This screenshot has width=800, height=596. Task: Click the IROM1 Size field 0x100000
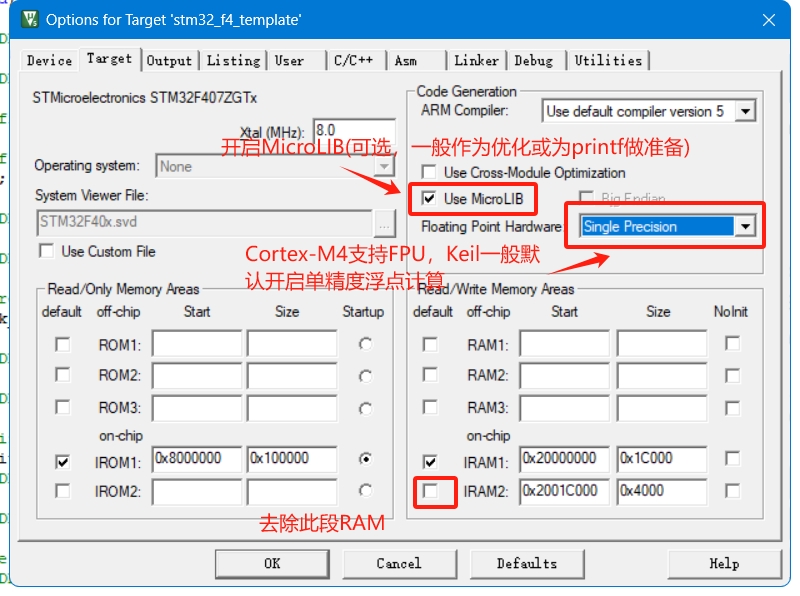(x=292, y=459)
